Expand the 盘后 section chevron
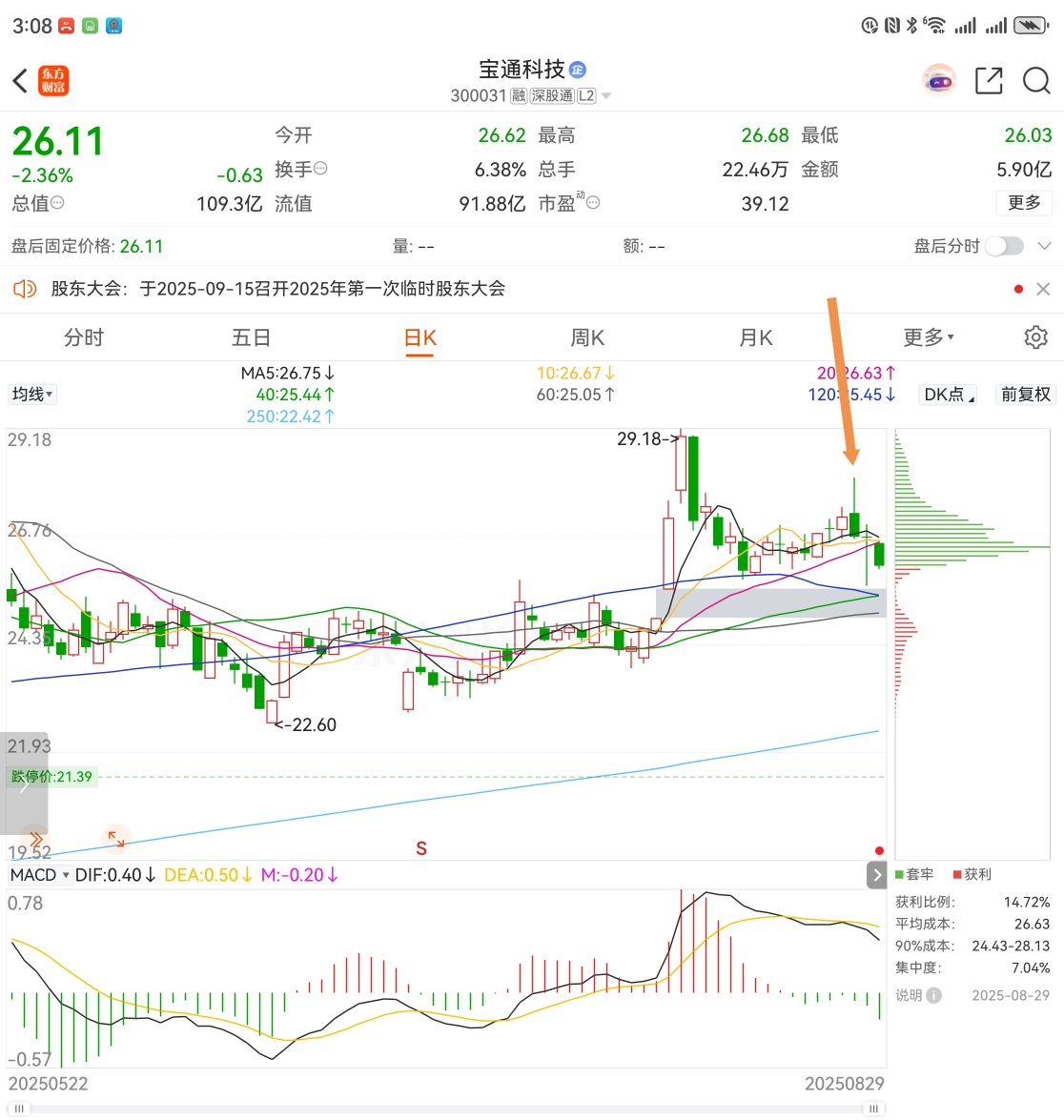This screenshot has height=1120, width=1064. pyautogui.click(x=1044, y=247)
